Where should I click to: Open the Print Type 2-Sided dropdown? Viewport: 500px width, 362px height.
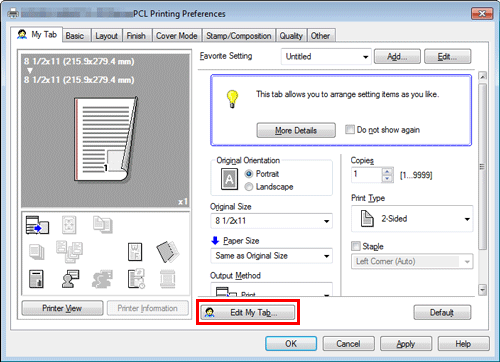point(412,219)
